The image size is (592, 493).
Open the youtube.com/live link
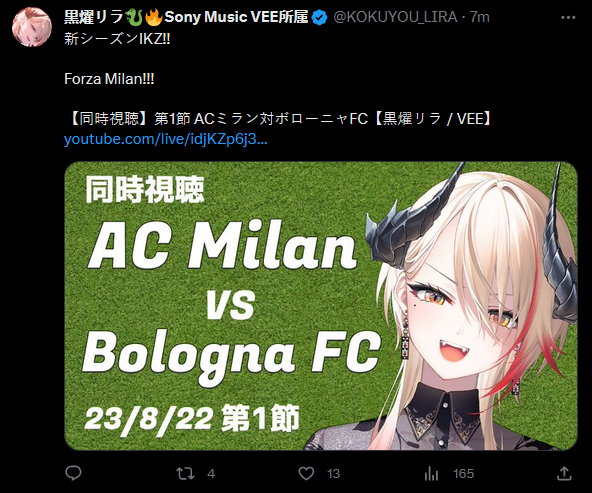(x=166, y=139)
